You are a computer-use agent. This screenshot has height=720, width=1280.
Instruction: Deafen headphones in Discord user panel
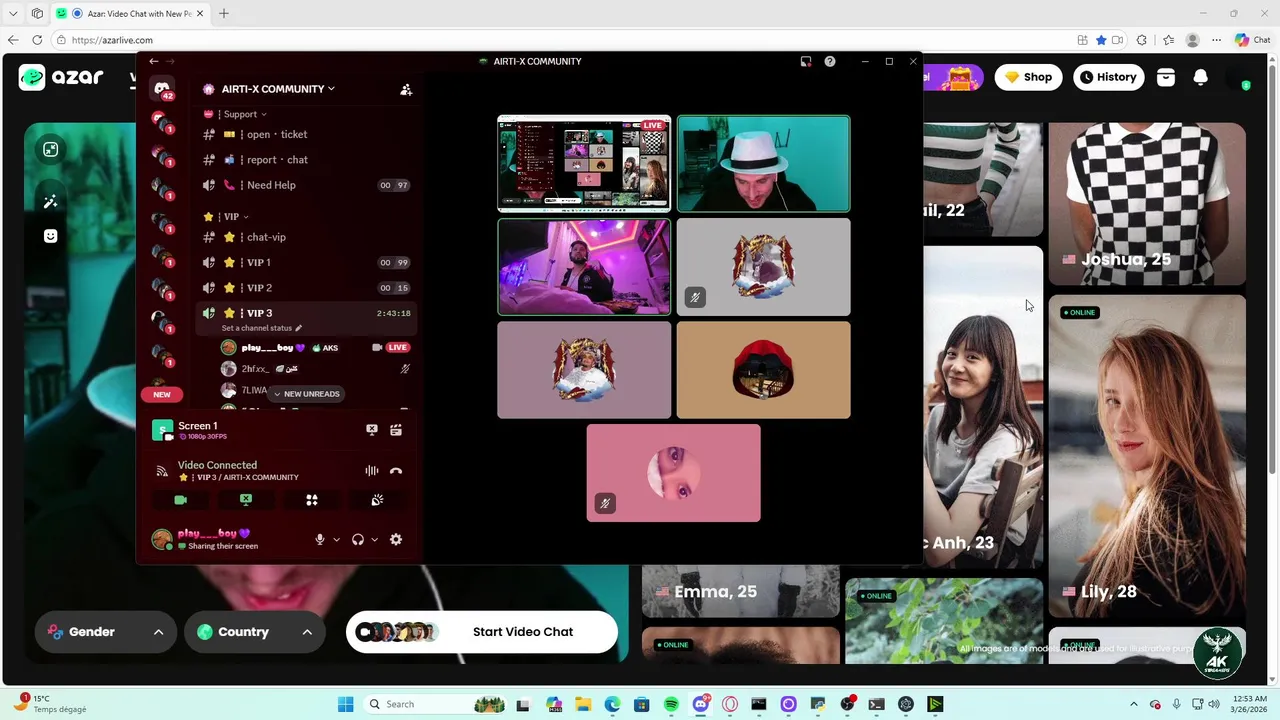[x=358, y=540]
